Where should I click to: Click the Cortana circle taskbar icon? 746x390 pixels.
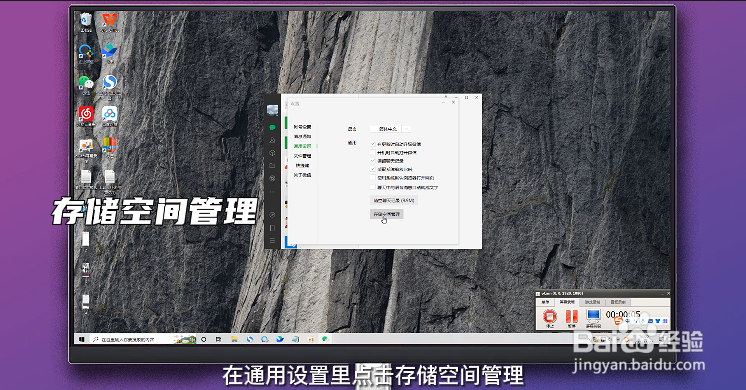click(204, 339)
